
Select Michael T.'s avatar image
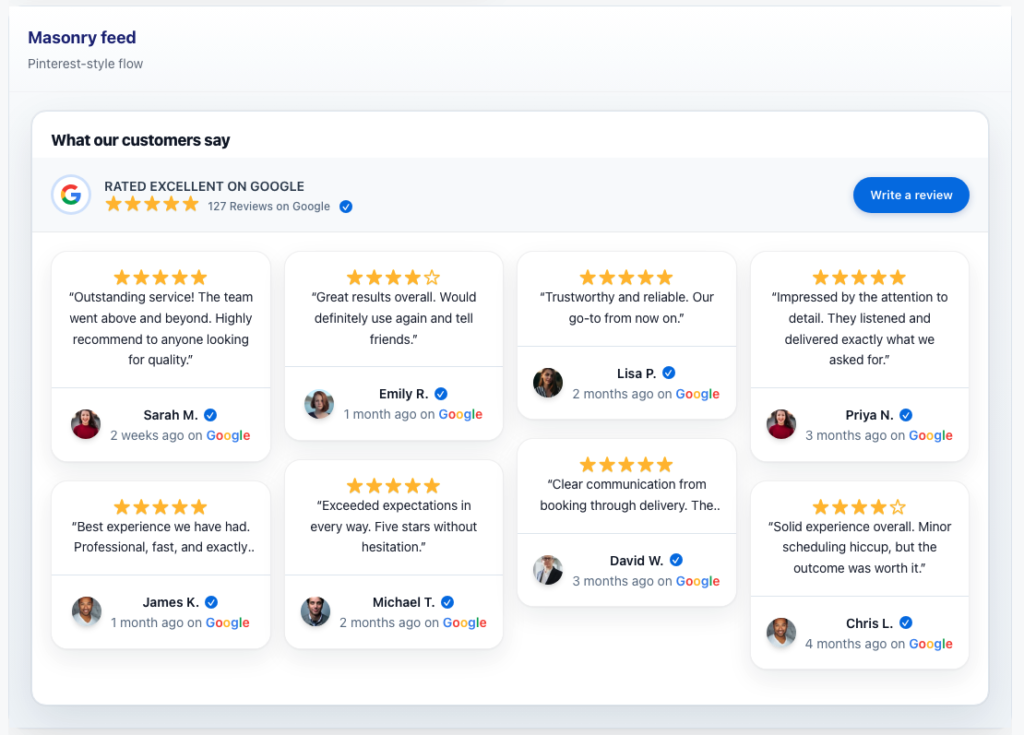[315, 612]
